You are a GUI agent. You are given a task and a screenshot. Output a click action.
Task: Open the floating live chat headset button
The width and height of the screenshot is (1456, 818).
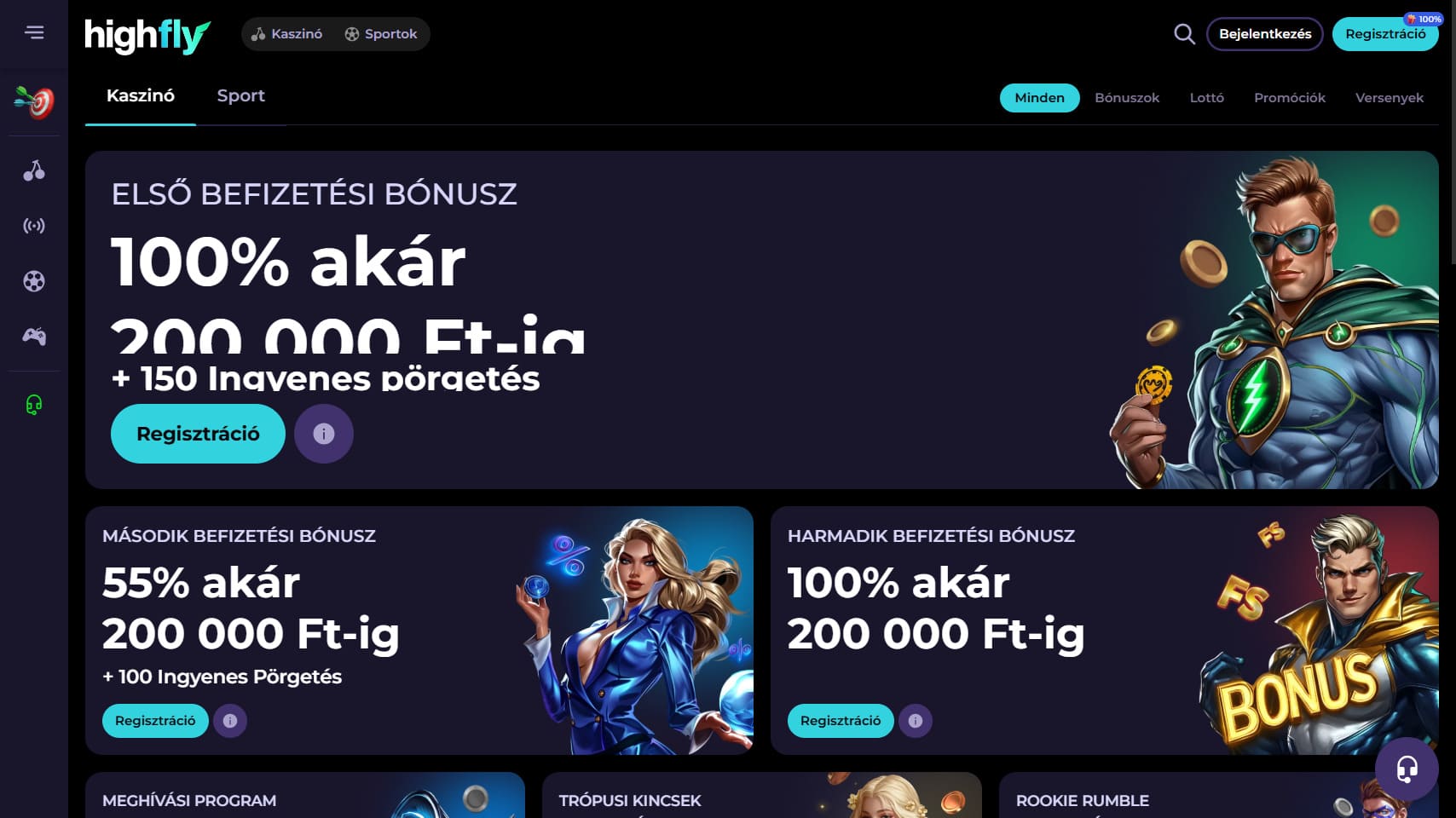coord(1407,769)
